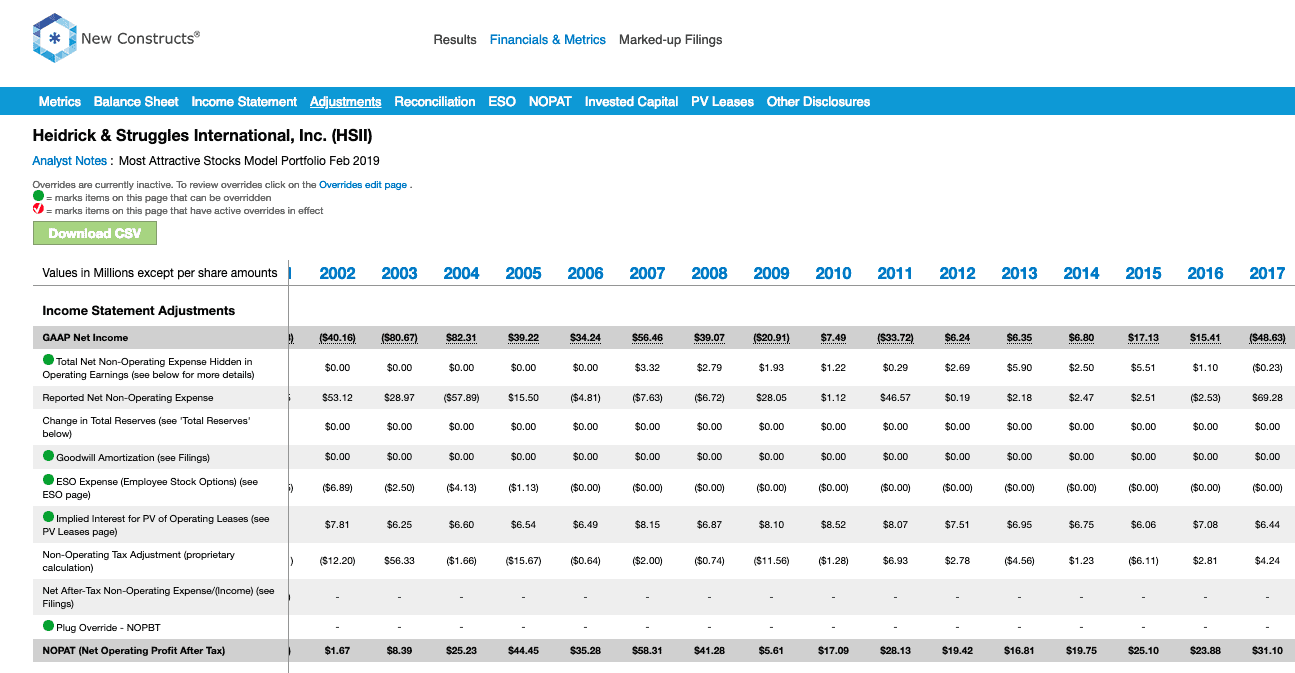Open the ESO tab
Screen dimensions: 1295x673
point(502,101)
